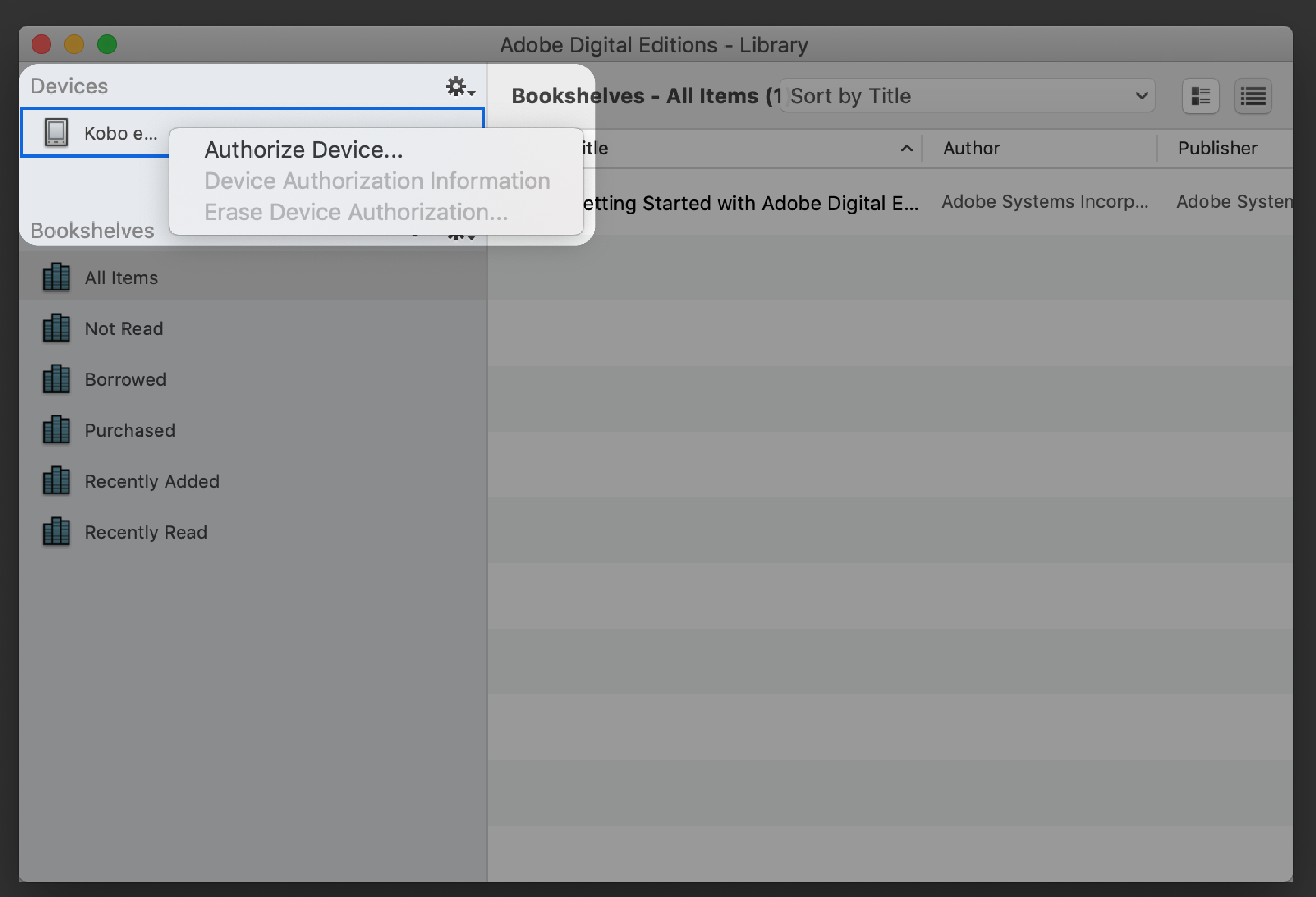Select the grid view layout icon

tap(1200, 97)
